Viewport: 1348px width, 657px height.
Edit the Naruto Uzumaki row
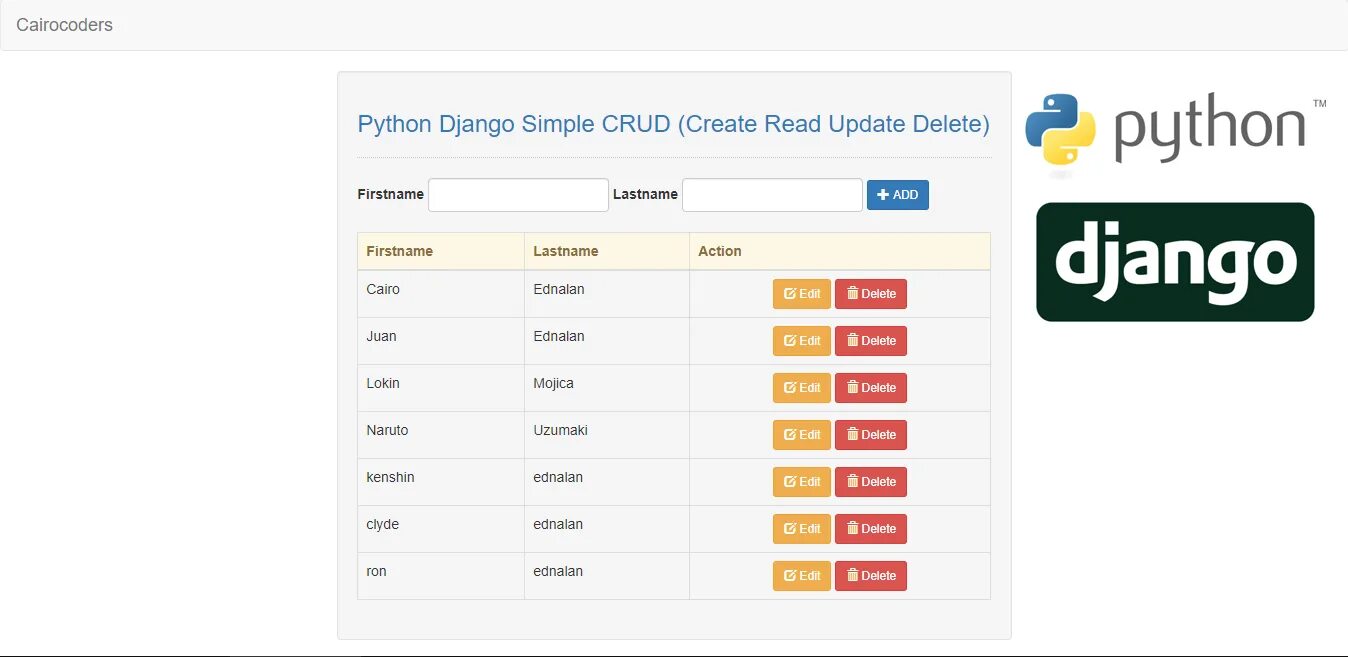[801, 435]
